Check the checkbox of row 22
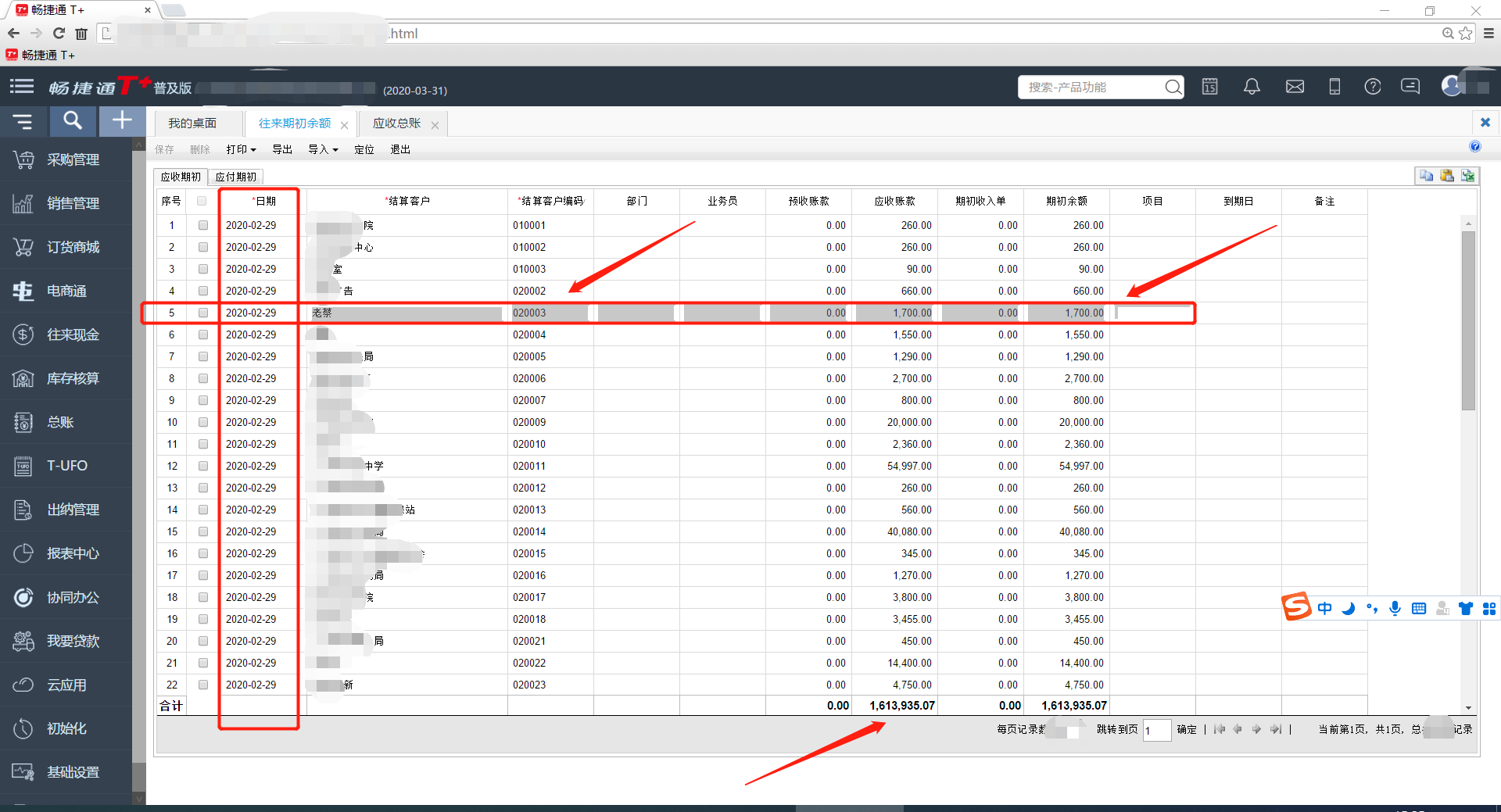 tap(203, 685)
